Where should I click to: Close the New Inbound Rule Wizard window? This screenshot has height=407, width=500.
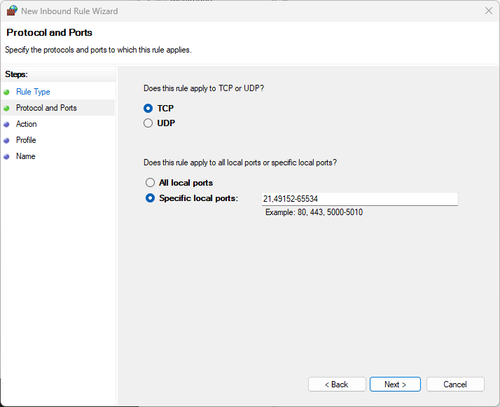point(489,11)
